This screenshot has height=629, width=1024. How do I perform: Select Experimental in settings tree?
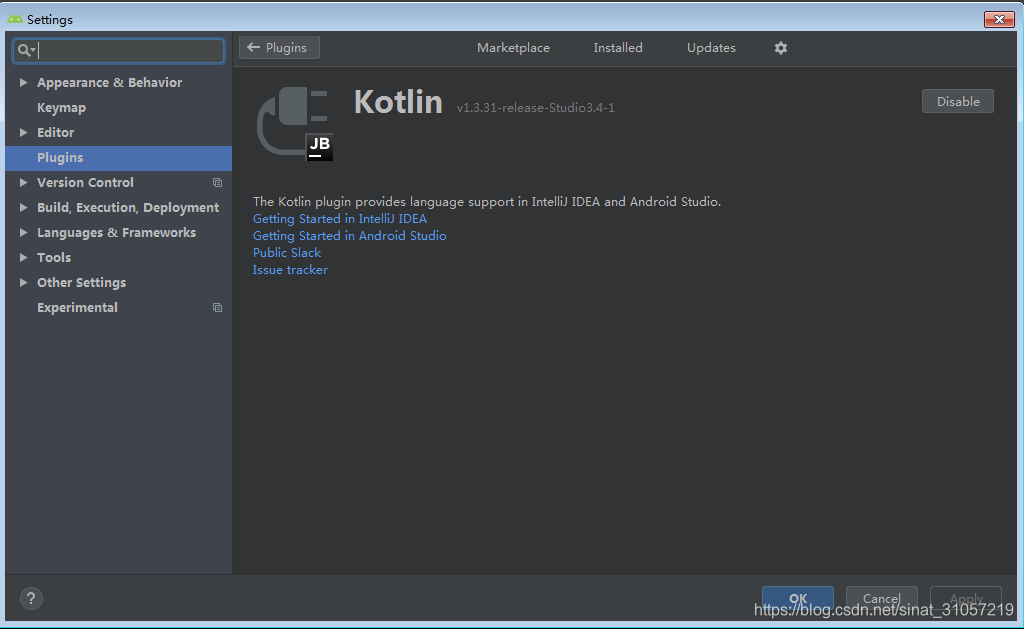tap(77, 308)
